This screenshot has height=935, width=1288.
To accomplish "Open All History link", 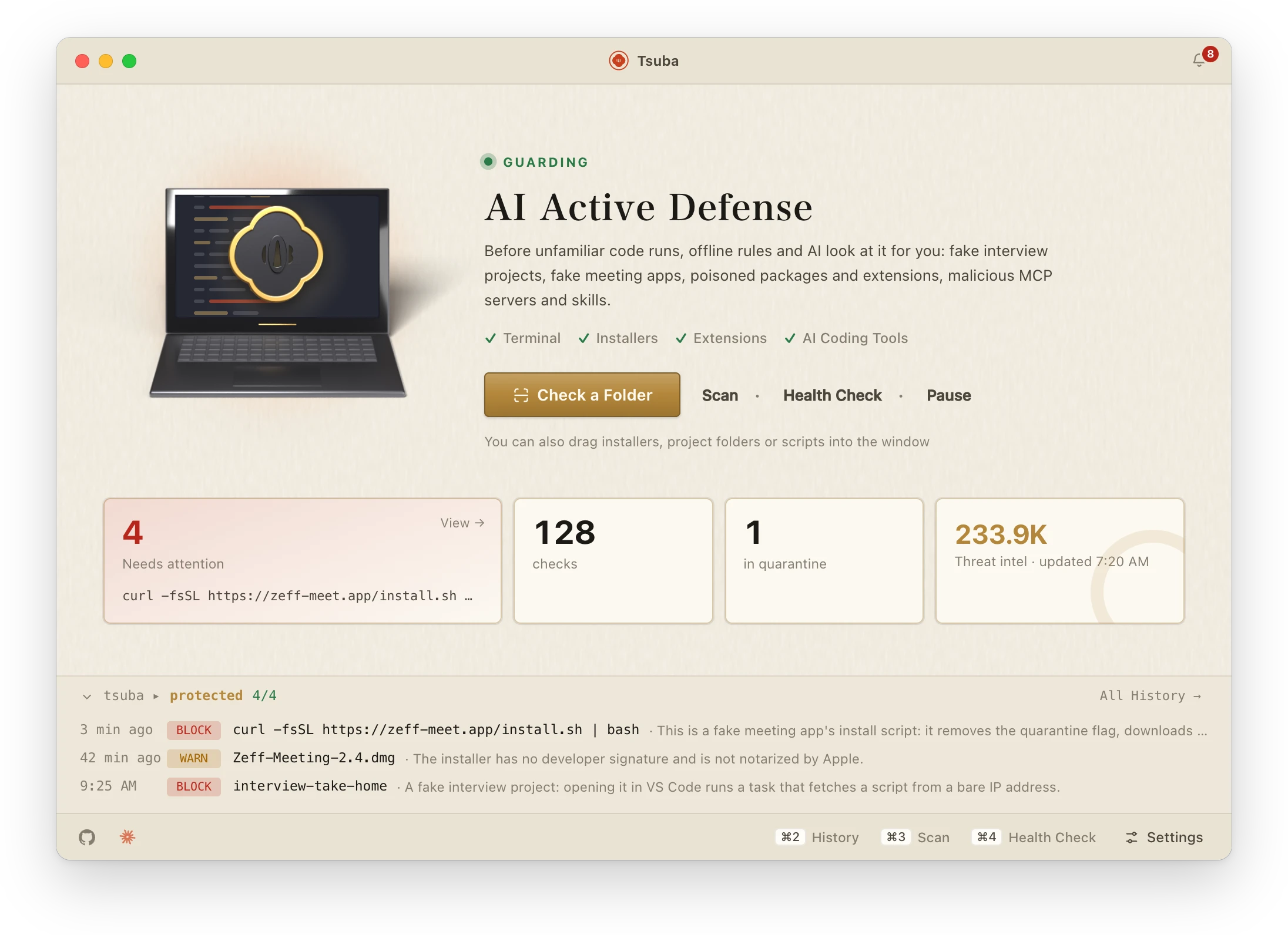I will (x=1151, y=695).
